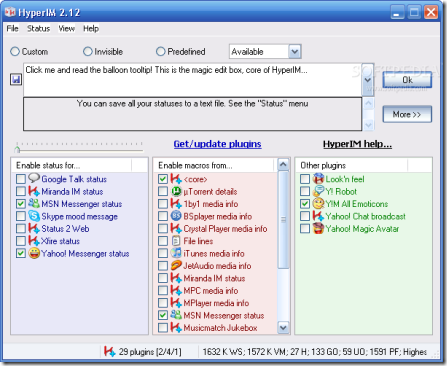The width and height of the screenshot is (447, 366).
Task: Open the Get/update plugins link
Action: [217, 144]
